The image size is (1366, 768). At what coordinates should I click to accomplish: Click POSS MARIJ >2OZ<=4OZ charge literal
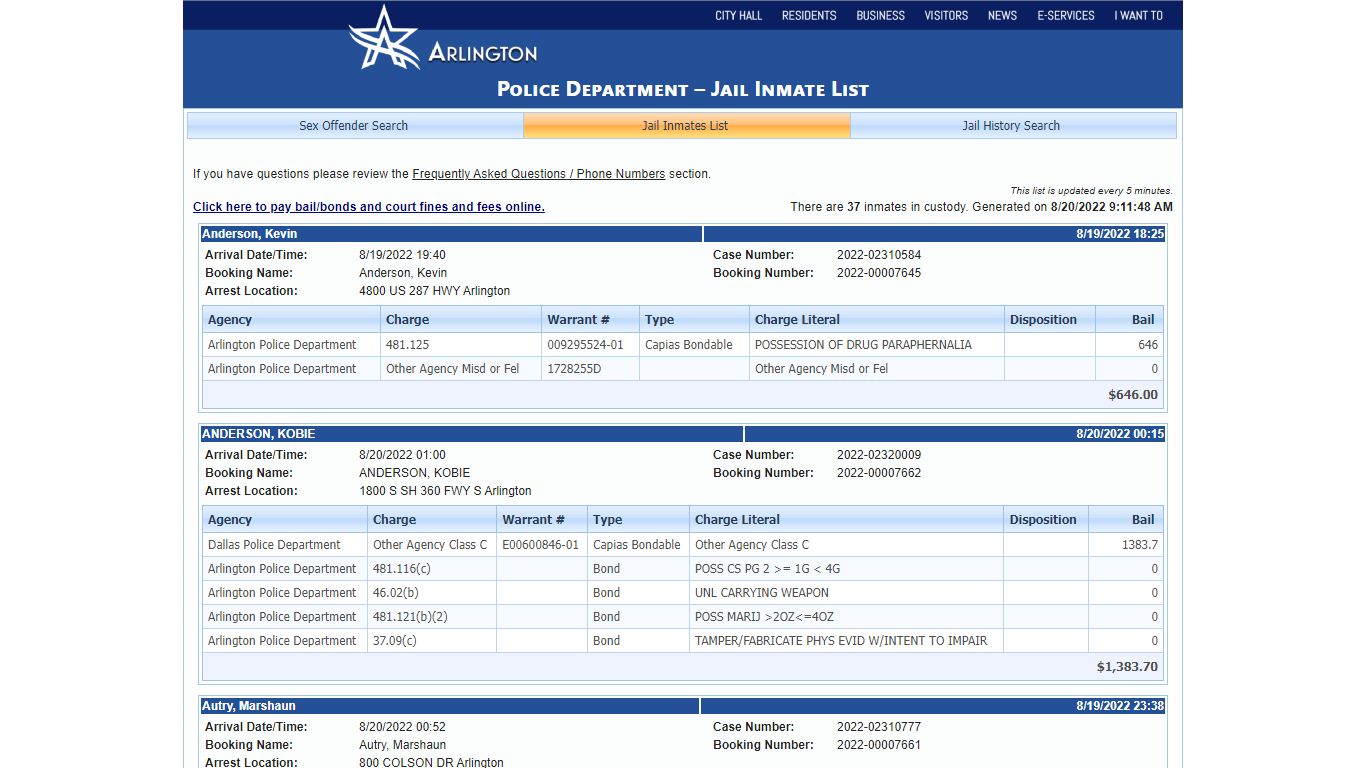point(764,617)
